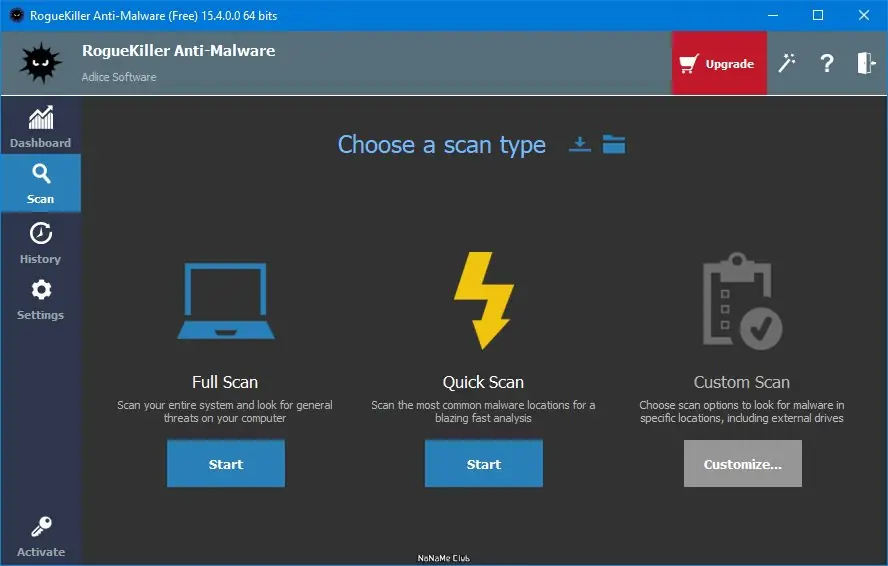Select the Scan tab in the sidebar

[40, 184]
